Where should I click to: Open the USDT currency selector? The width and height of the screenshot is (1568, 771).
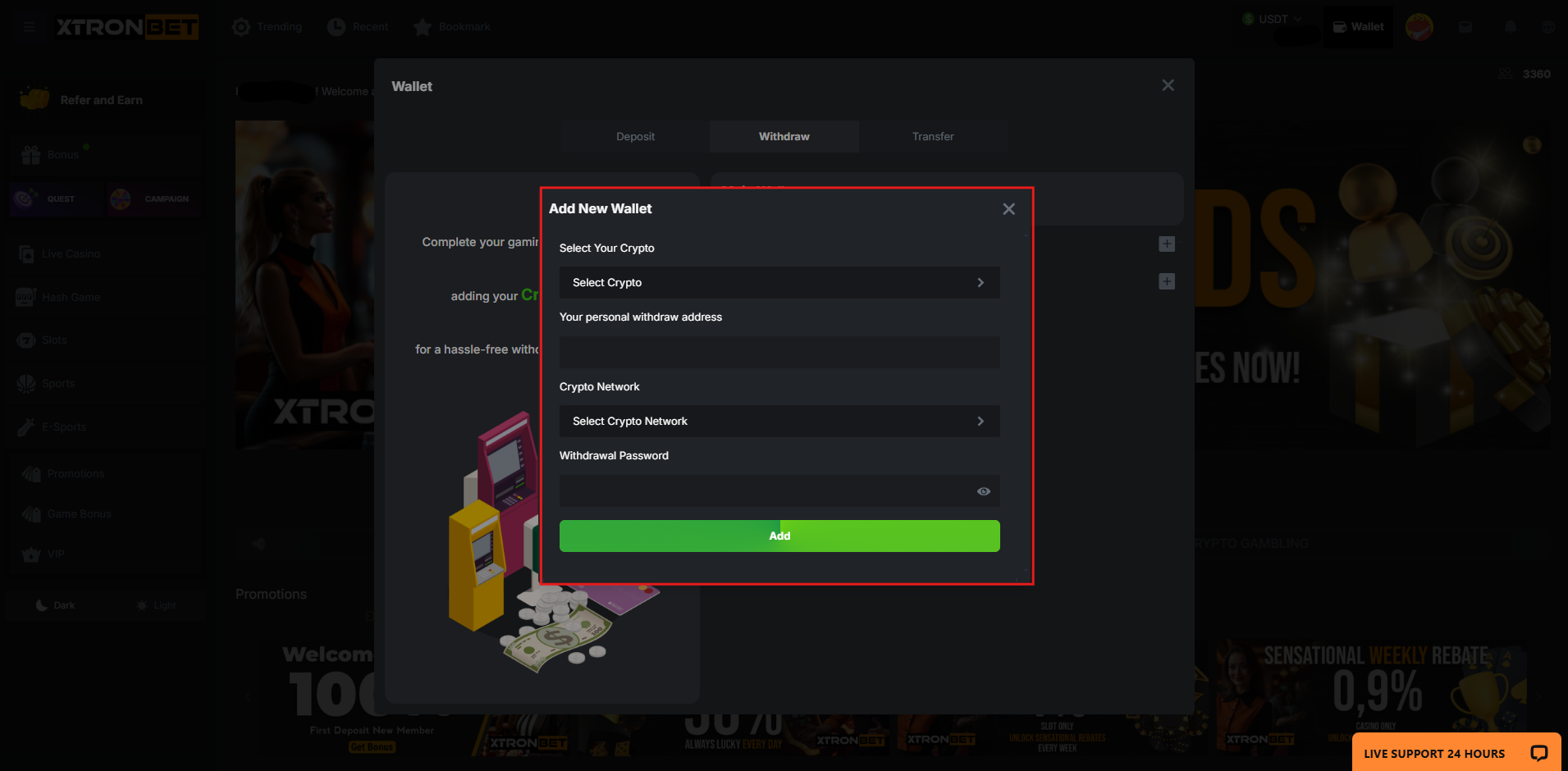click(x=1272, y=19)
